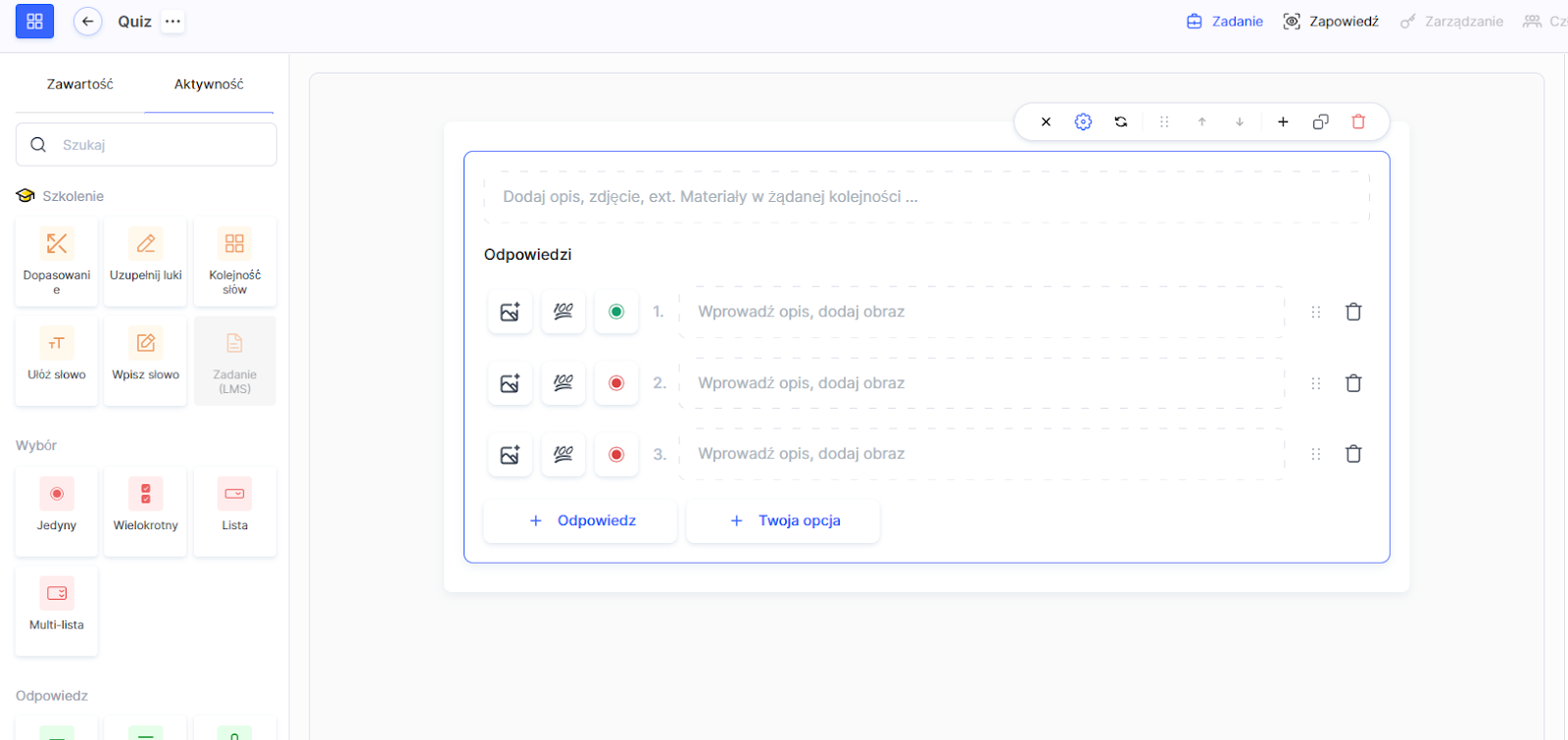
Task: Delete answer 3 with its trash icon
Action: [x=1353, y=454]
